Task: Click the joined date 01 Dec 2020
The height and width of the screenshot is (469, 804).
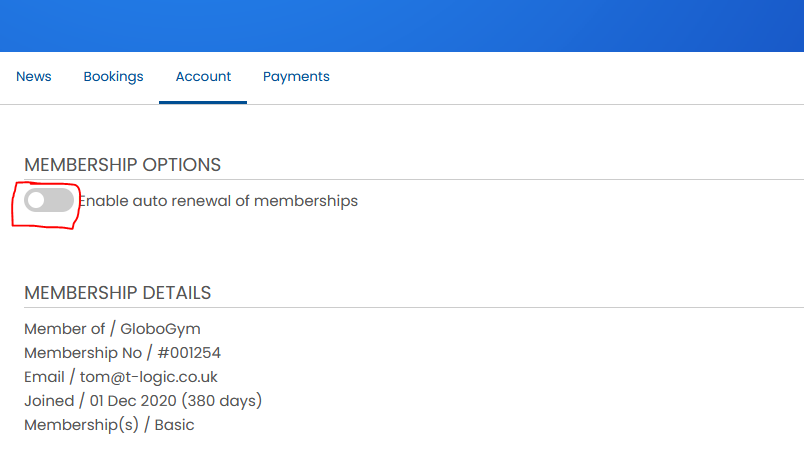Action: point(133,401)
